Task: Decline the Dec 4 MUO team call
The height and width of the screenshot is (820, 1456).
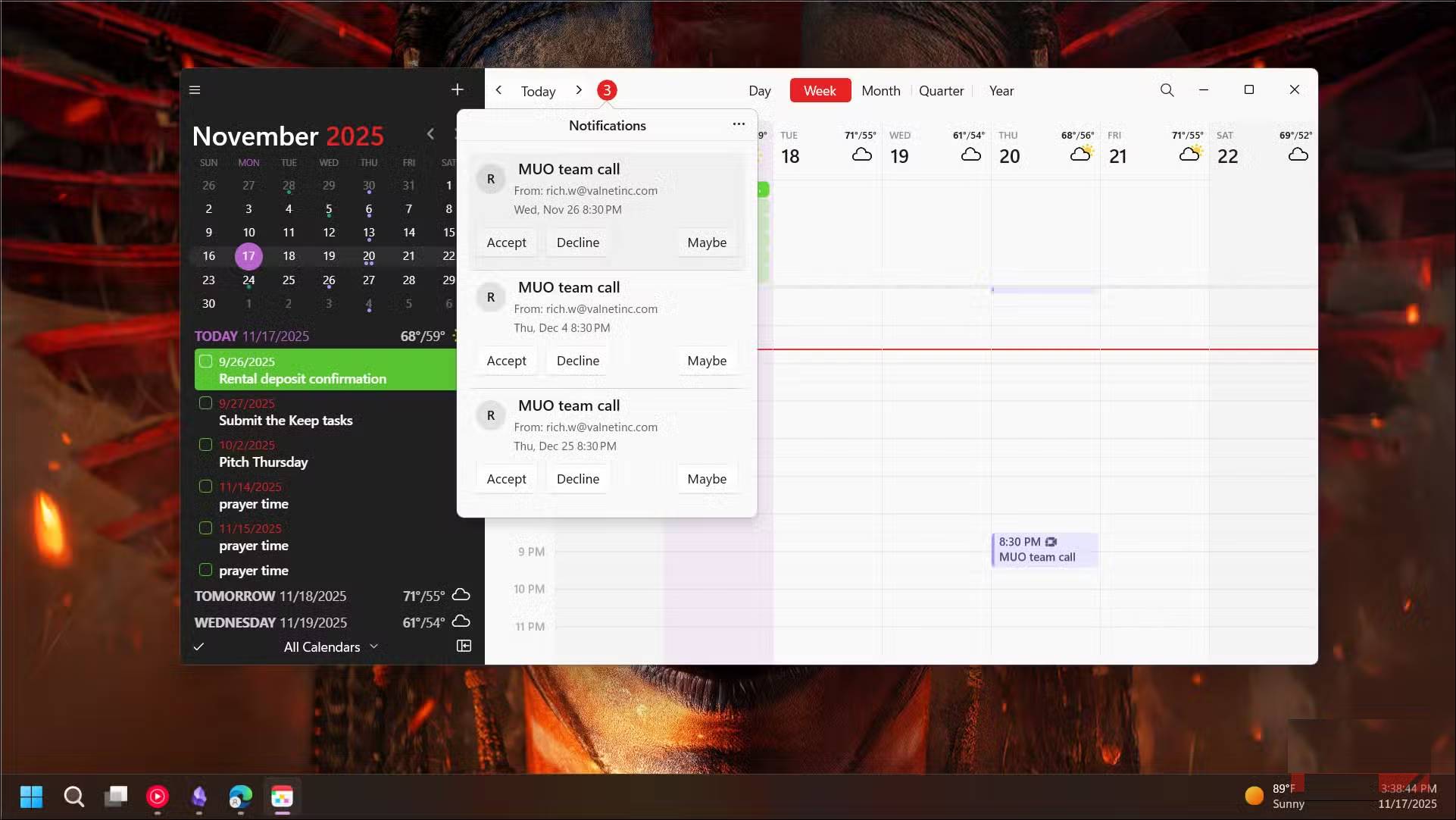Action: point(577,361)
